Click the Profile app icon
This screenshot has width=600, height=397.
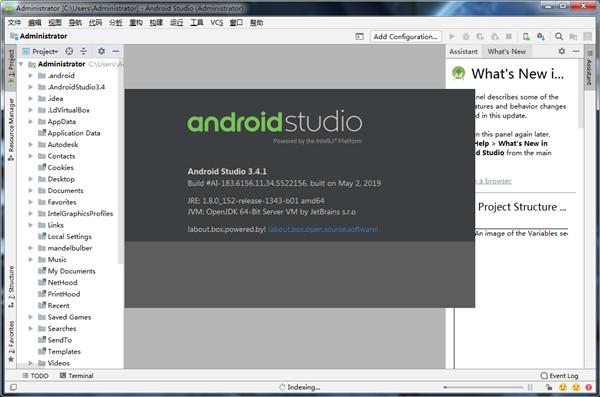pos(495,36)
